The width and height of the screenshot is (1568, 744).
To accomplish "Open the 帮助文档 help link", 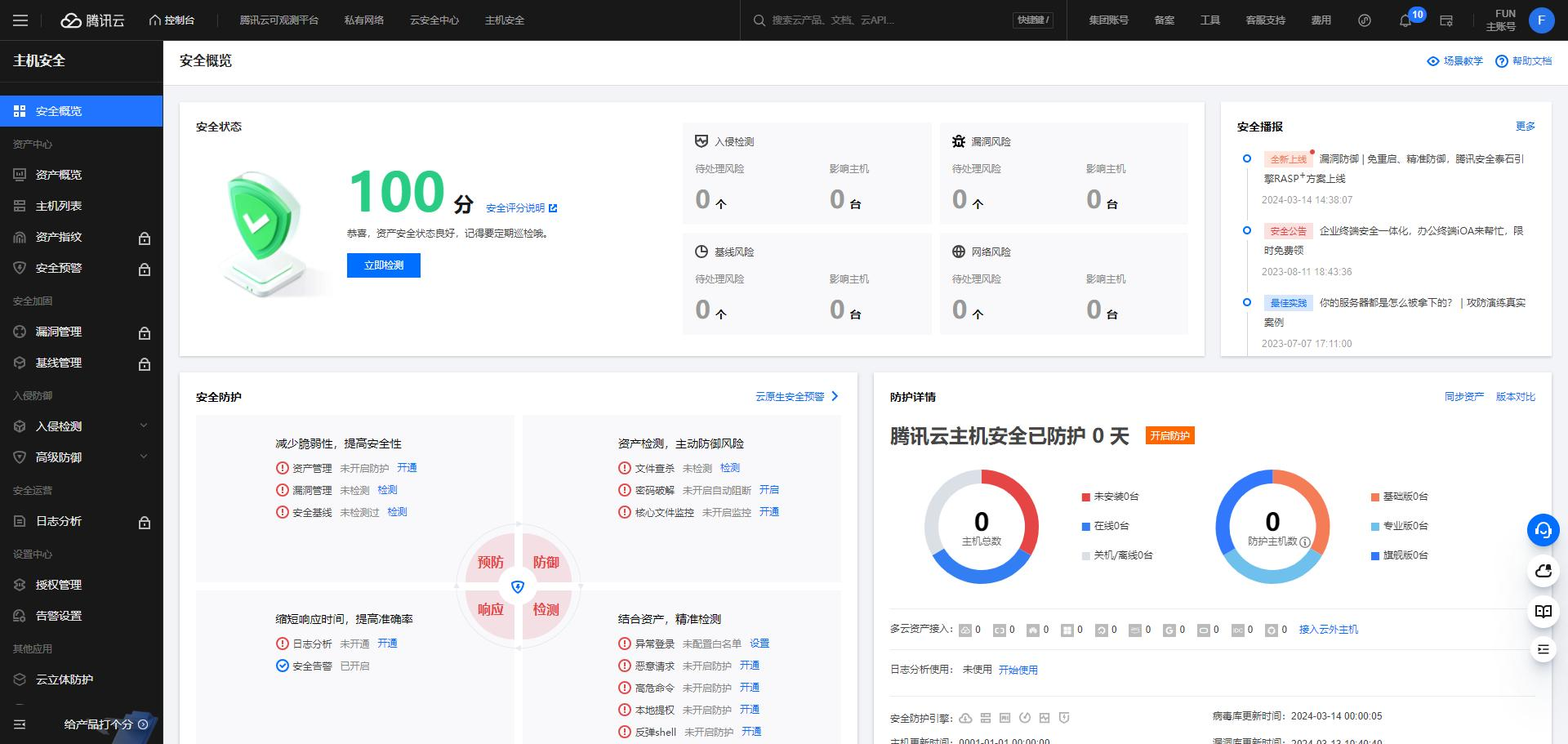I will (x=1523, y=61).
